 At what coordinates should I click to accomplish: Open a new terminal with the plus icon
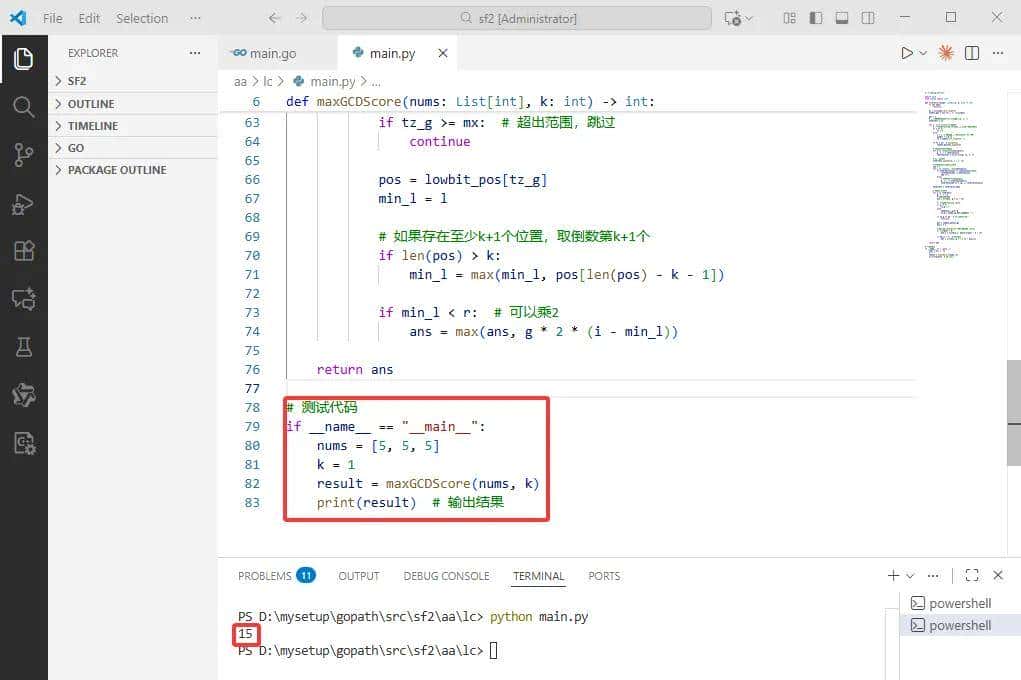(892, 575)
